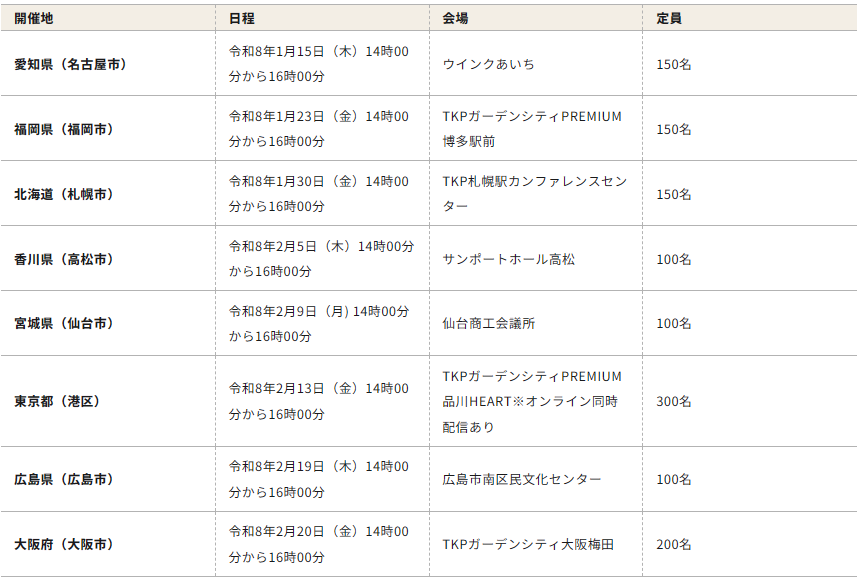Image resolution: width=861 pixels, height=582 pixels.
Task: Select the TKPガーデンシティ大阪梅田 venue cell
Action: pos(528,544)
